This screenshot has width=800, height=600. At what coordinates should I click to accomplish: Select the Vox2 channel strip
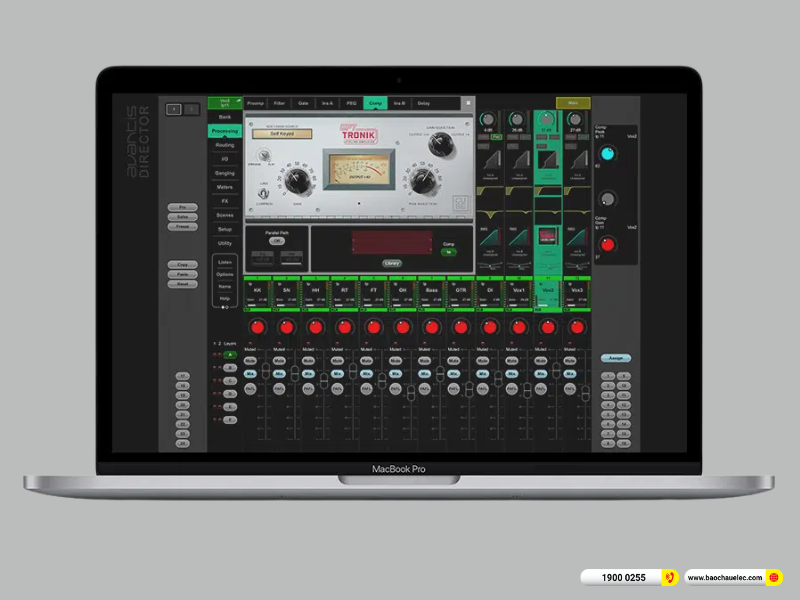pyautogui.click(x=547, y=290)
